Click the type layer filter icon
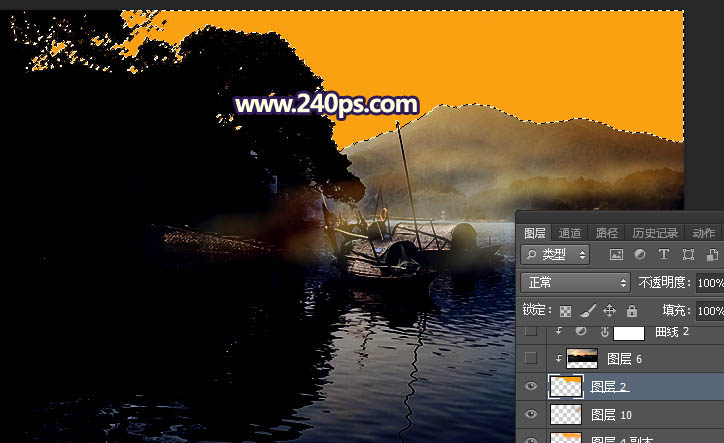Image resolution: width=724 pixels, height=443 pixels. [x=664, y=256]
